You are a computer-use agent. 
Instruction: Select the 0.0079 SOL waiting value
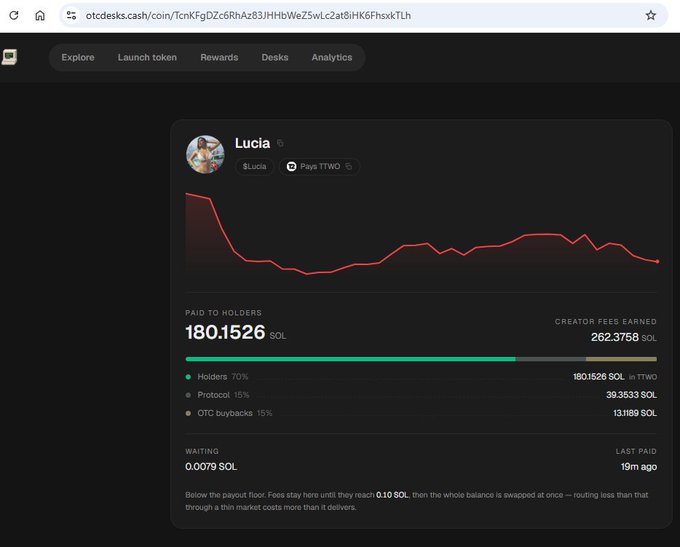tap(211, 467)
